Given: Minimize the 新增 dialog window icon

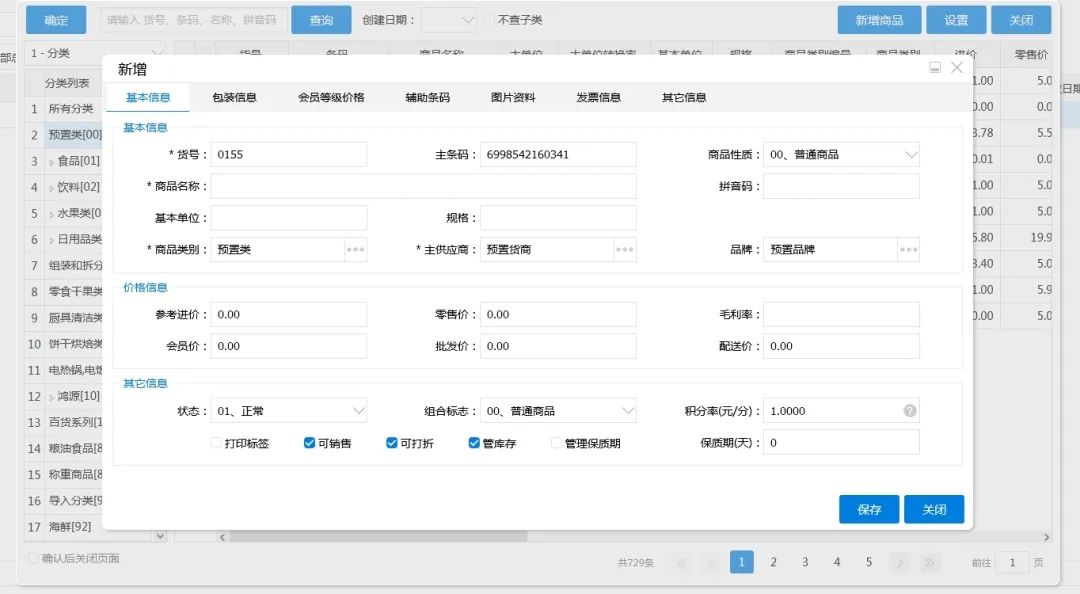Looking at the screenshot, I should [x=935, y=68].
